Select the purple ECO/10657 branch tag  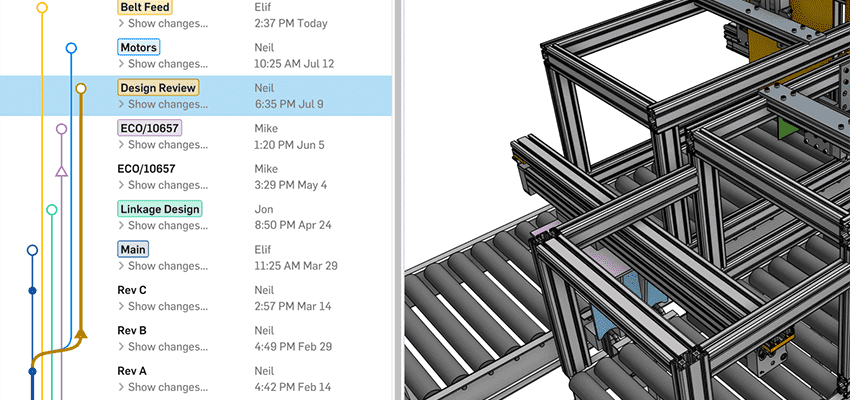click(150, 128)
